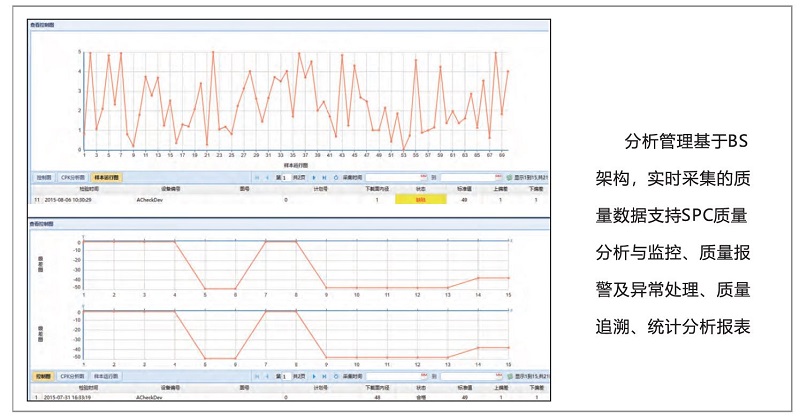Open calendar for lower panel end date
Screen dimensions: 800x417
point(498,376)
